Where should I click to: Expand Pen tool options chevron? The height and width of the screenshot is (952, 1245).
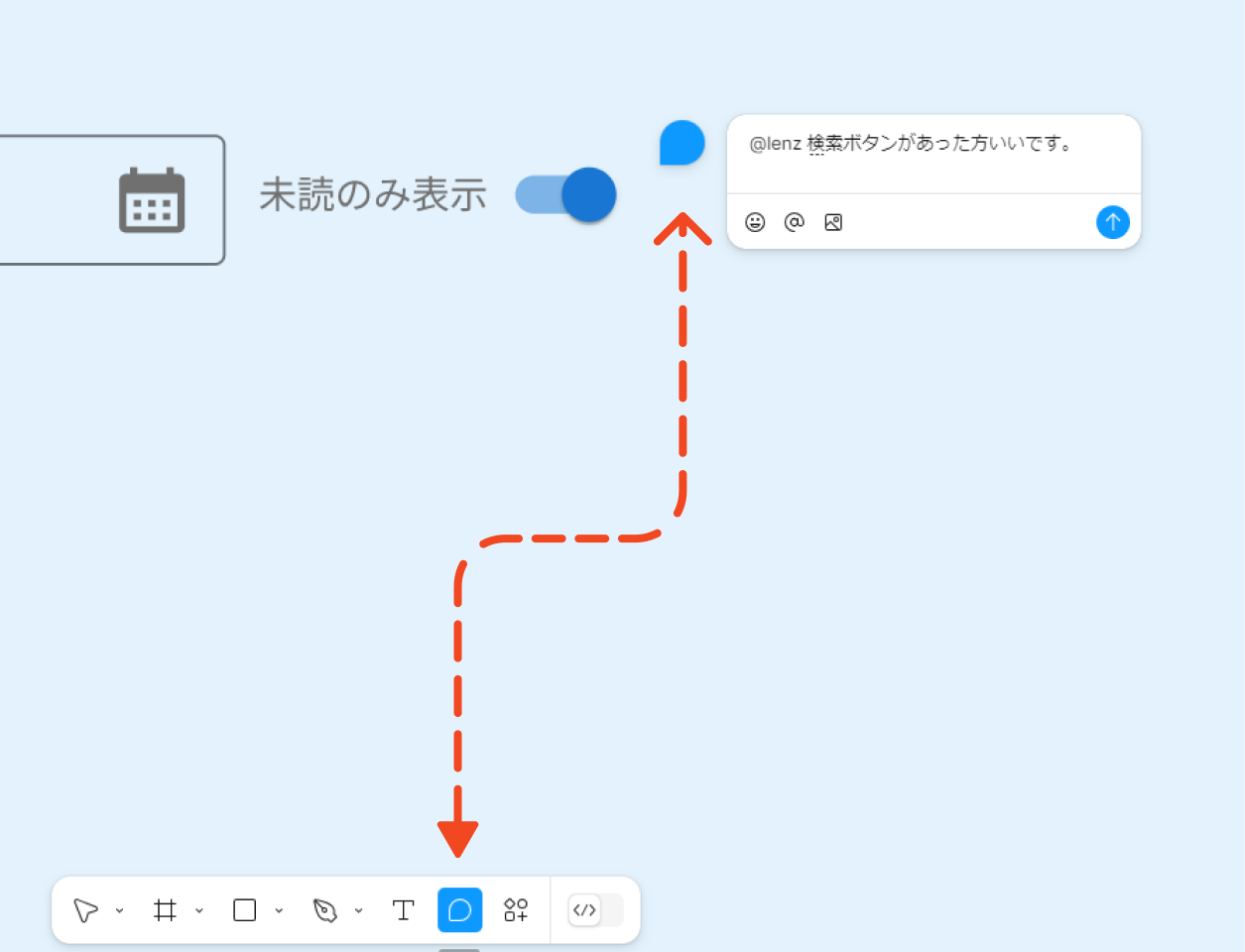coord(358,910)
